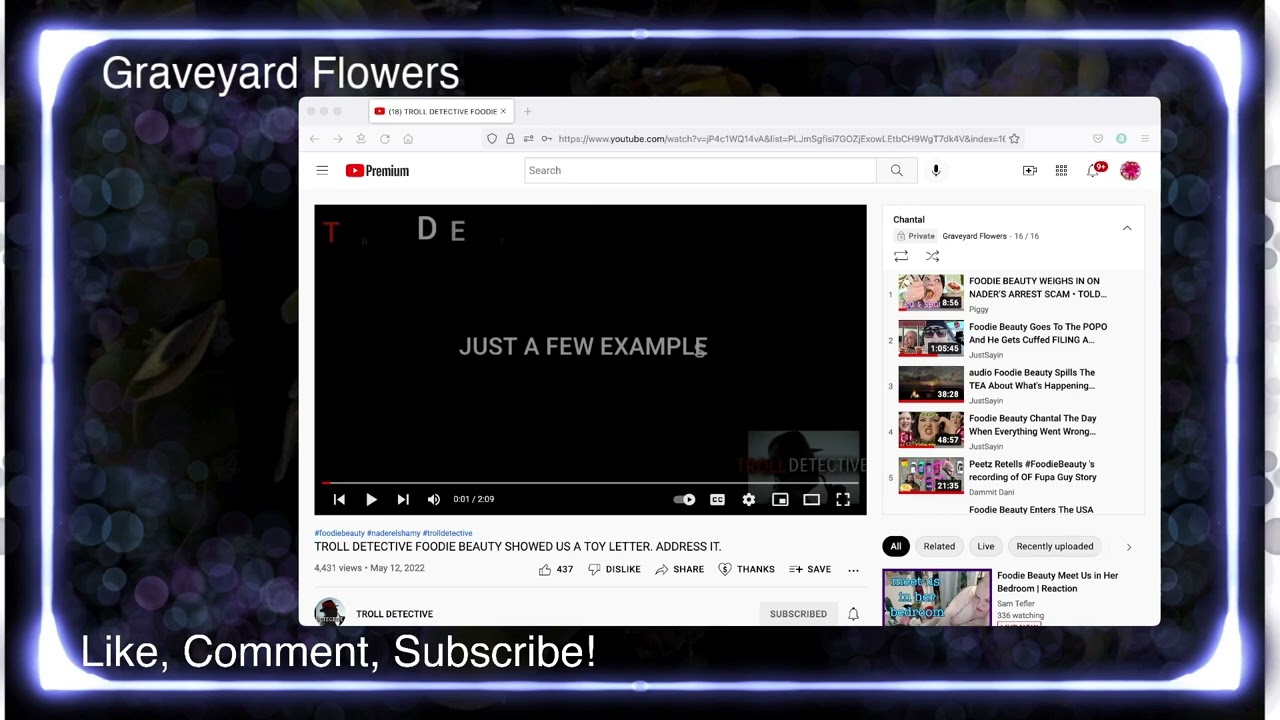Select the Related filter chip
Image resolution: width=1280 pixels, height=720 pixels.
pos(939,546)
